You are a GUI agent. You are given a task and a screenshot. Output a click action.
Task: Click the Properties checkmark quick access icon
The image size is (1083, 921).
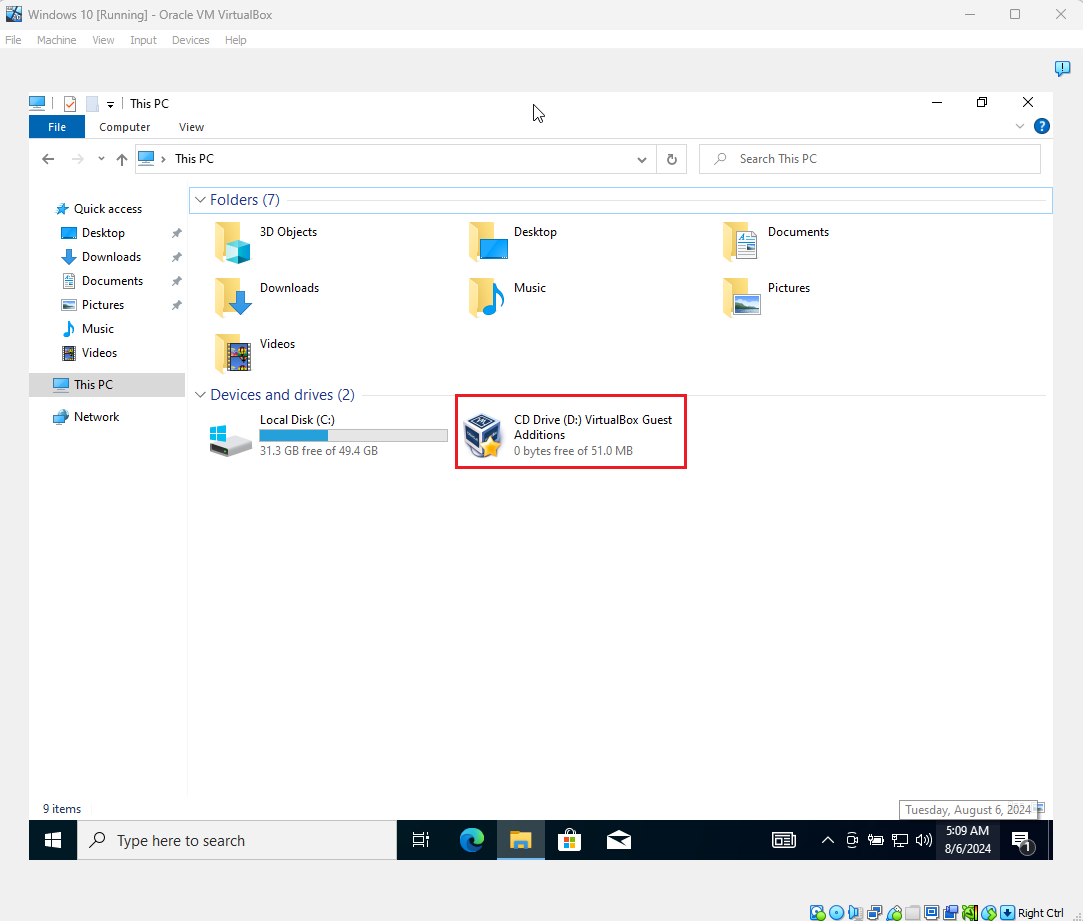pyautogui.click(x=70, y=104)
